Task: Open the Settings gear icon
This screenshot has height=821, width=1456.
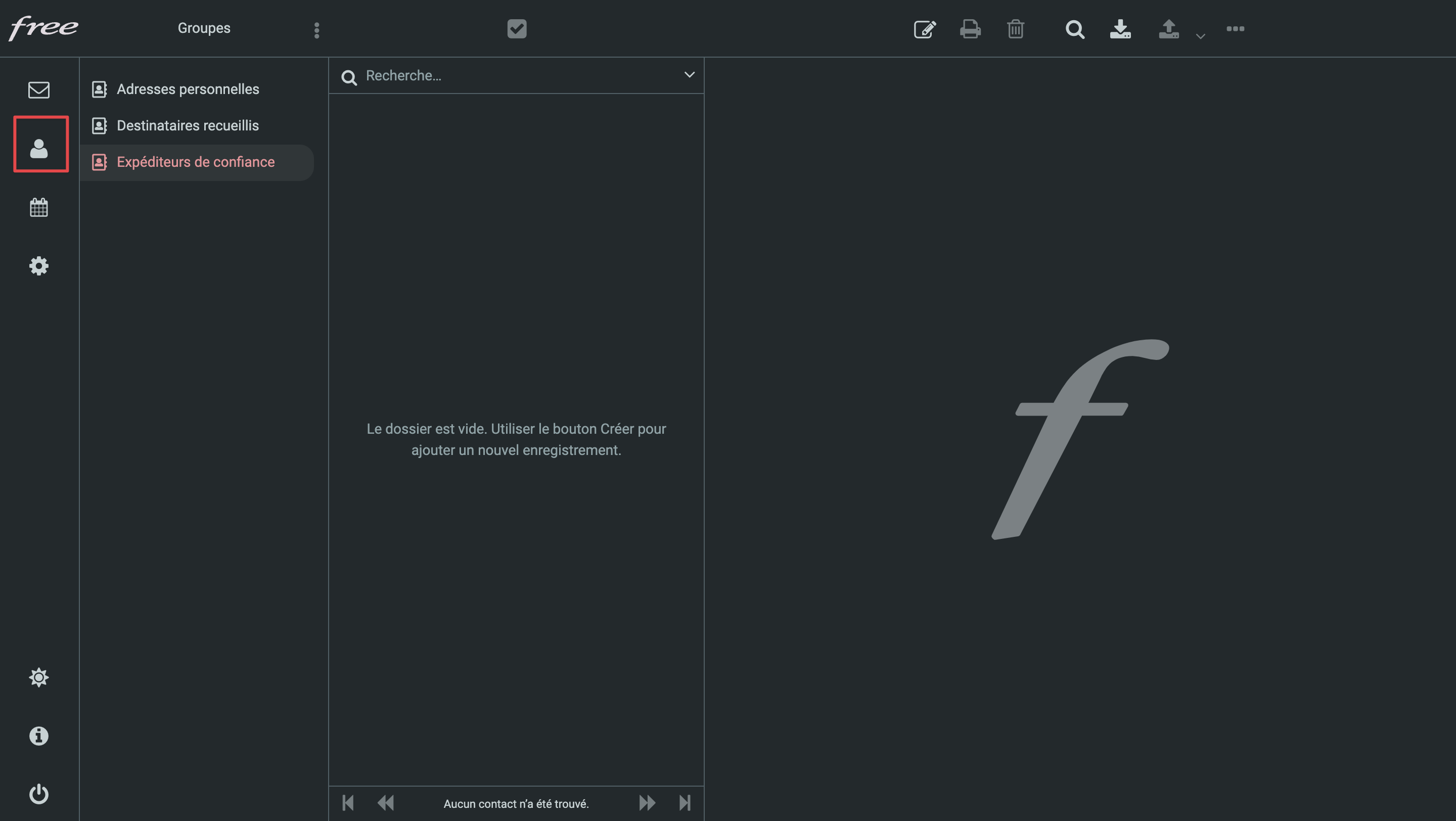Action: (39, 266)
